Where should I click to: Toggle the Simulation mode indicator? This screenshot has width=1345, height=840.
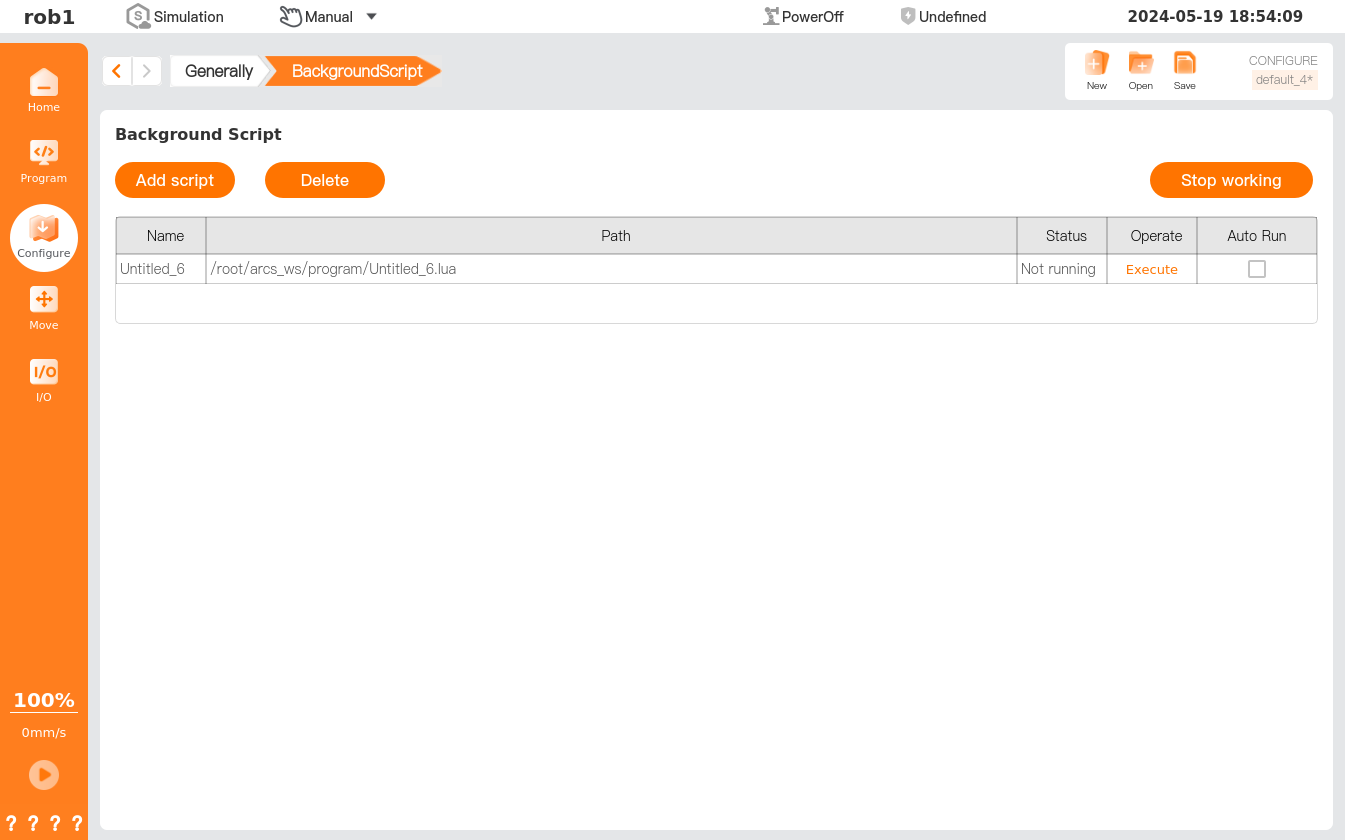(175, 17)
